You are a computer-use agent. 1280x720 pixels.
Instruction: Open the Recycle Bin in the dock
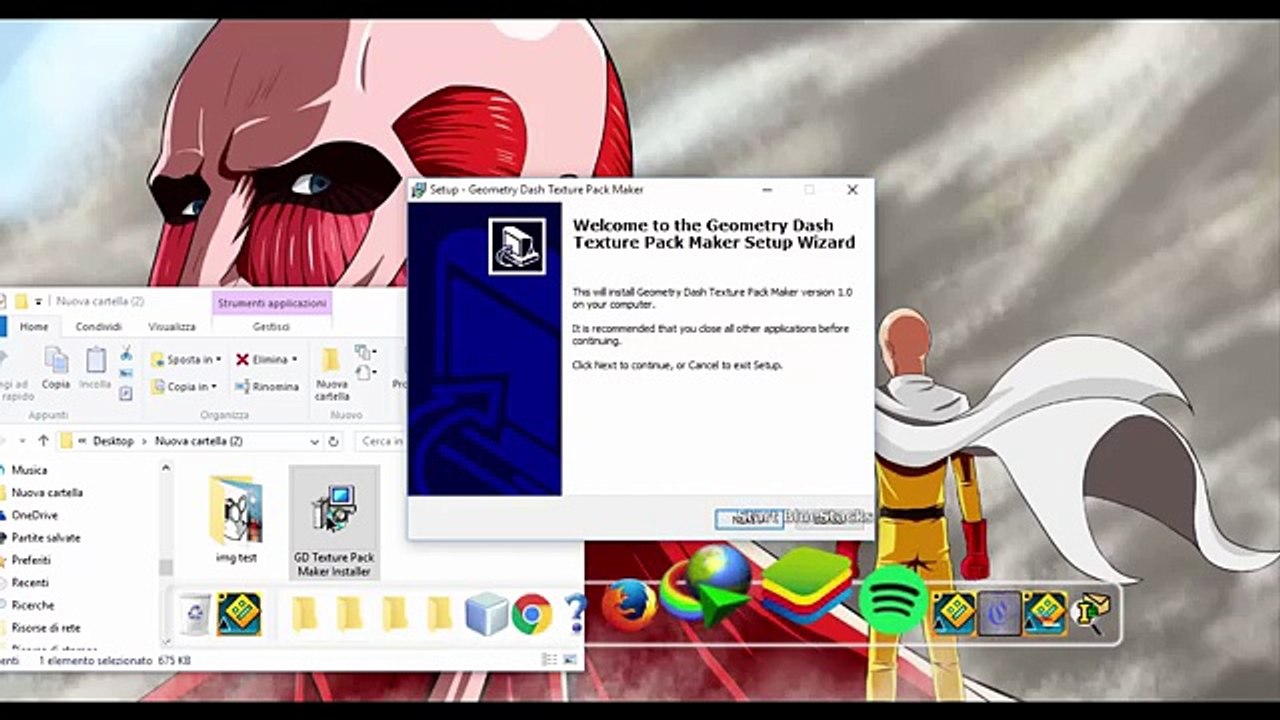194,613
